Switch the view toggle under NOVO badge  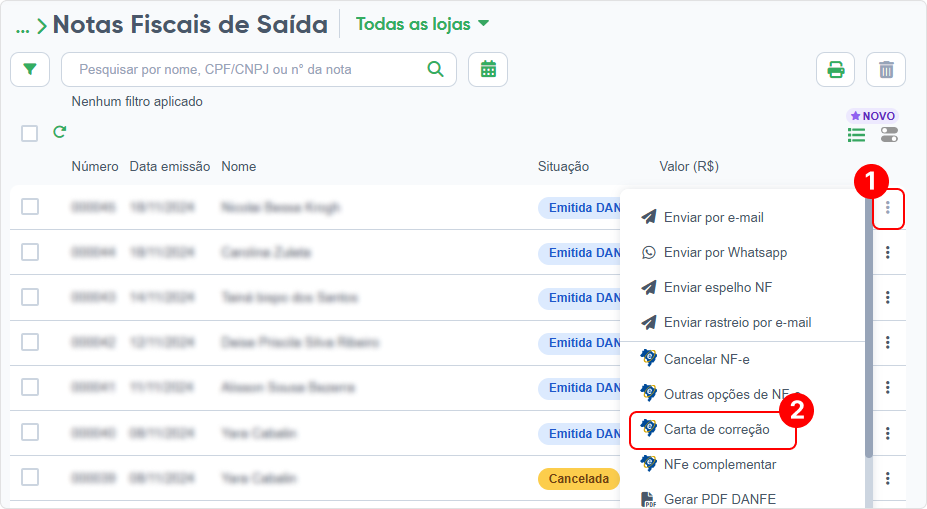pos(889,135)
